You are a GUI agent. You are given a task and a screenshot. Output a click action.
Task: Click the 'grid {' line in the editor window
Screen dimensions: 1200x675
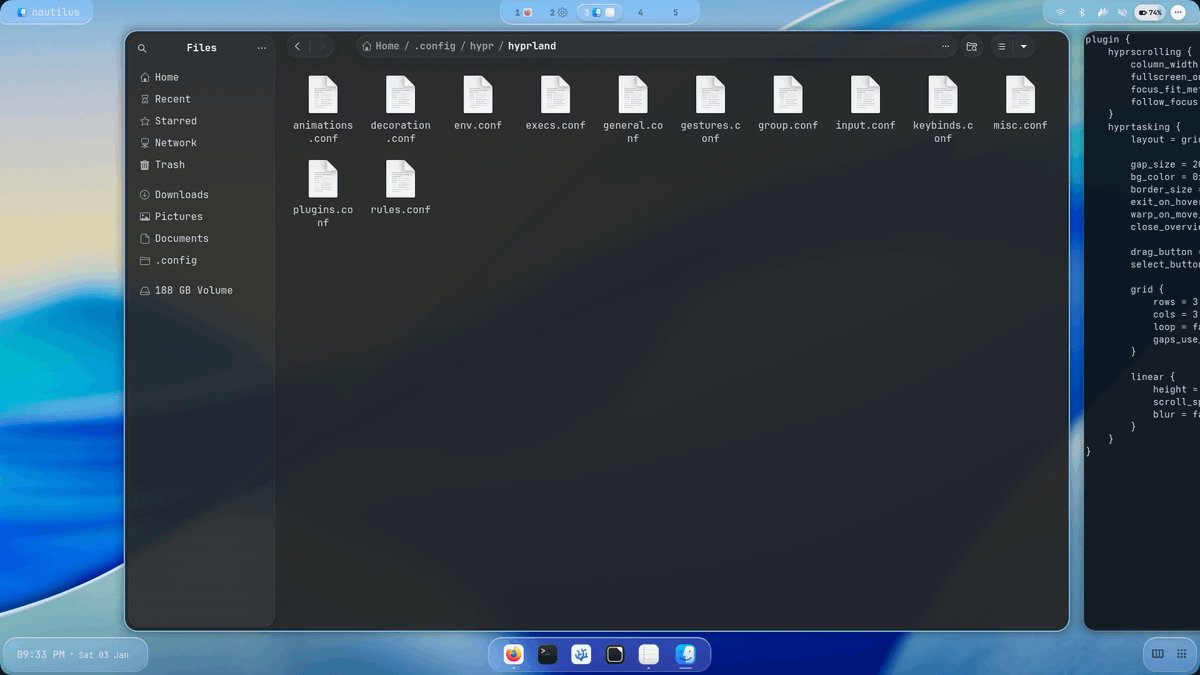[1148, 290]
